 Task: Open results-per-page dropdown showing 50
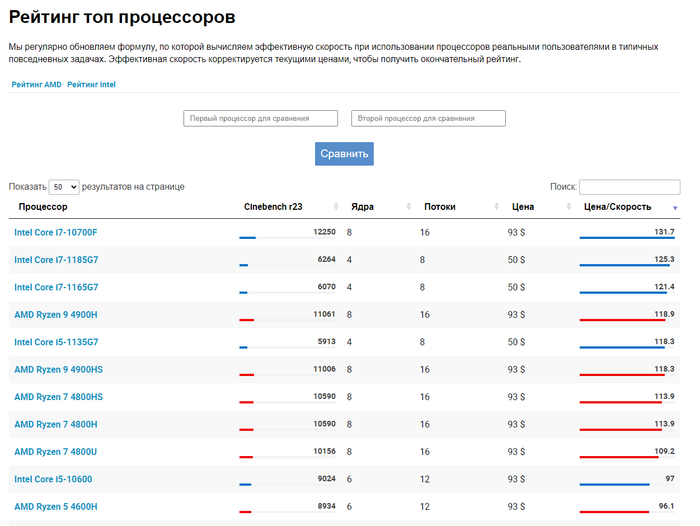64,187
